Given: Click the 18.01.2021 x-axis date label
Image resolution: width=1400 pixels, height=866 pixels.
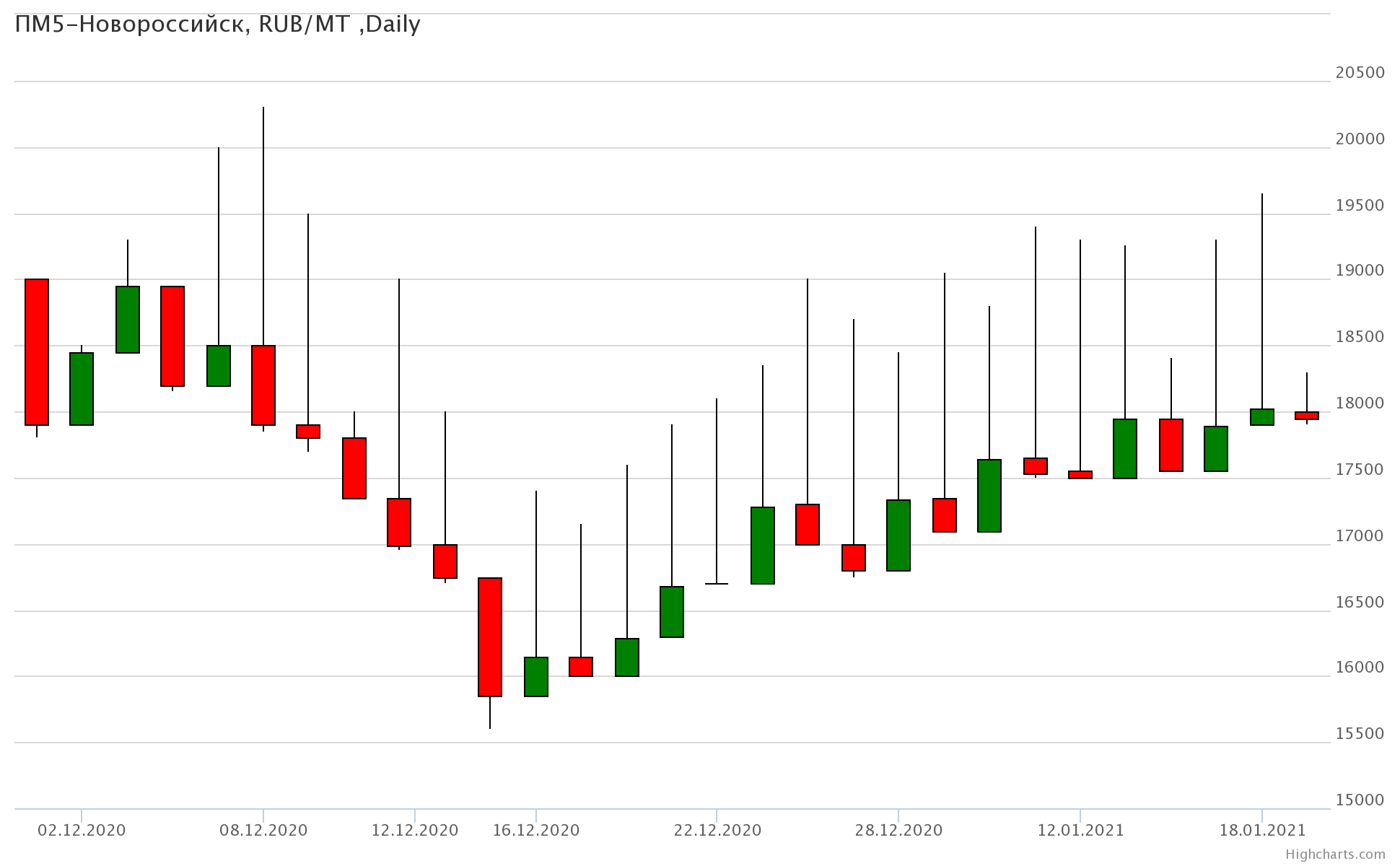Looking at the screenshot, I should coord(1262,831).
